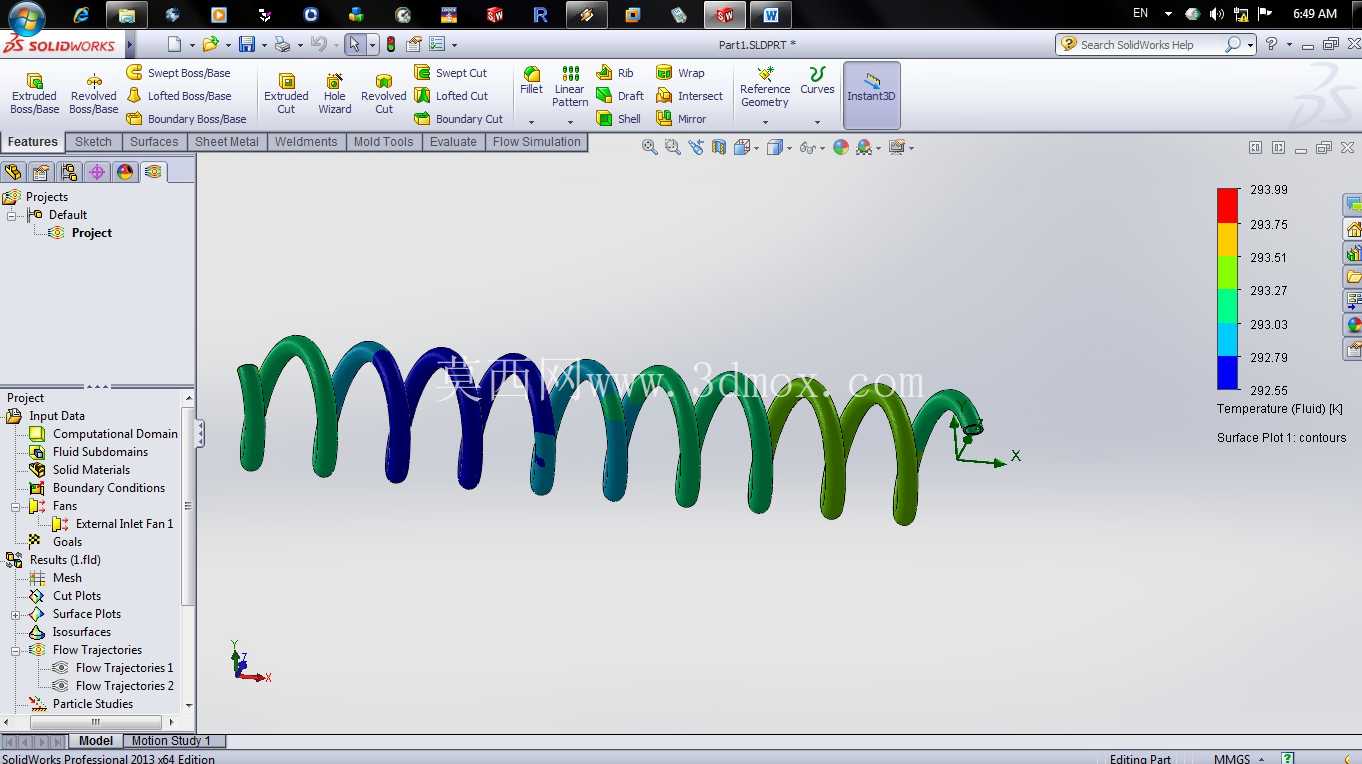The image size is (1362, 764).
Task: Click the Rebuild traffic light icon
Action: (x=390, y=44)
